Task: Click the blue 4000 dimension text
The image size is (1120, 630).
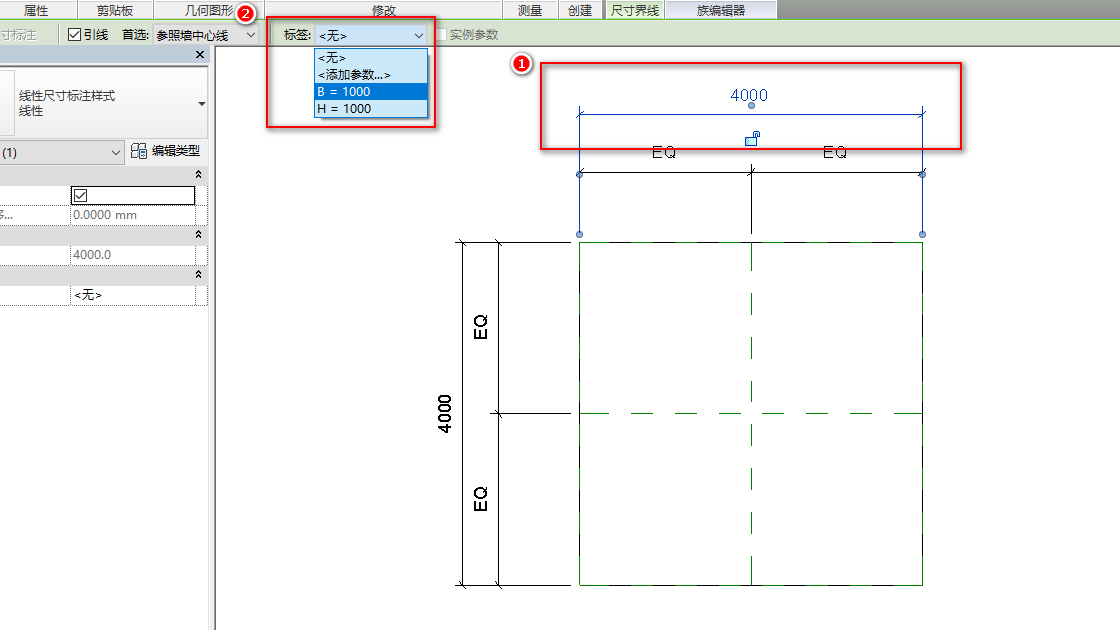Action: [749, 95]
